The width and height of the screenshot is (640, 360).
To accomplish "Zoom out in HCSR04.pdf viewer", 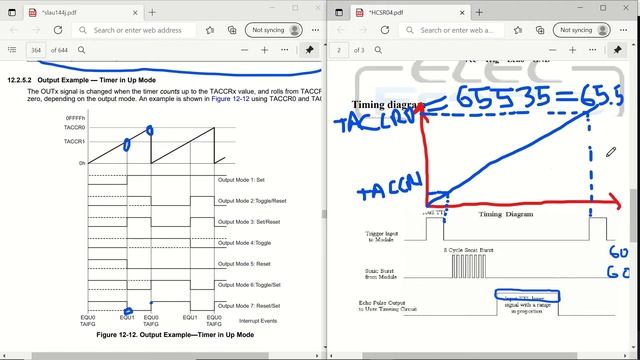I will tap(553, 50).
